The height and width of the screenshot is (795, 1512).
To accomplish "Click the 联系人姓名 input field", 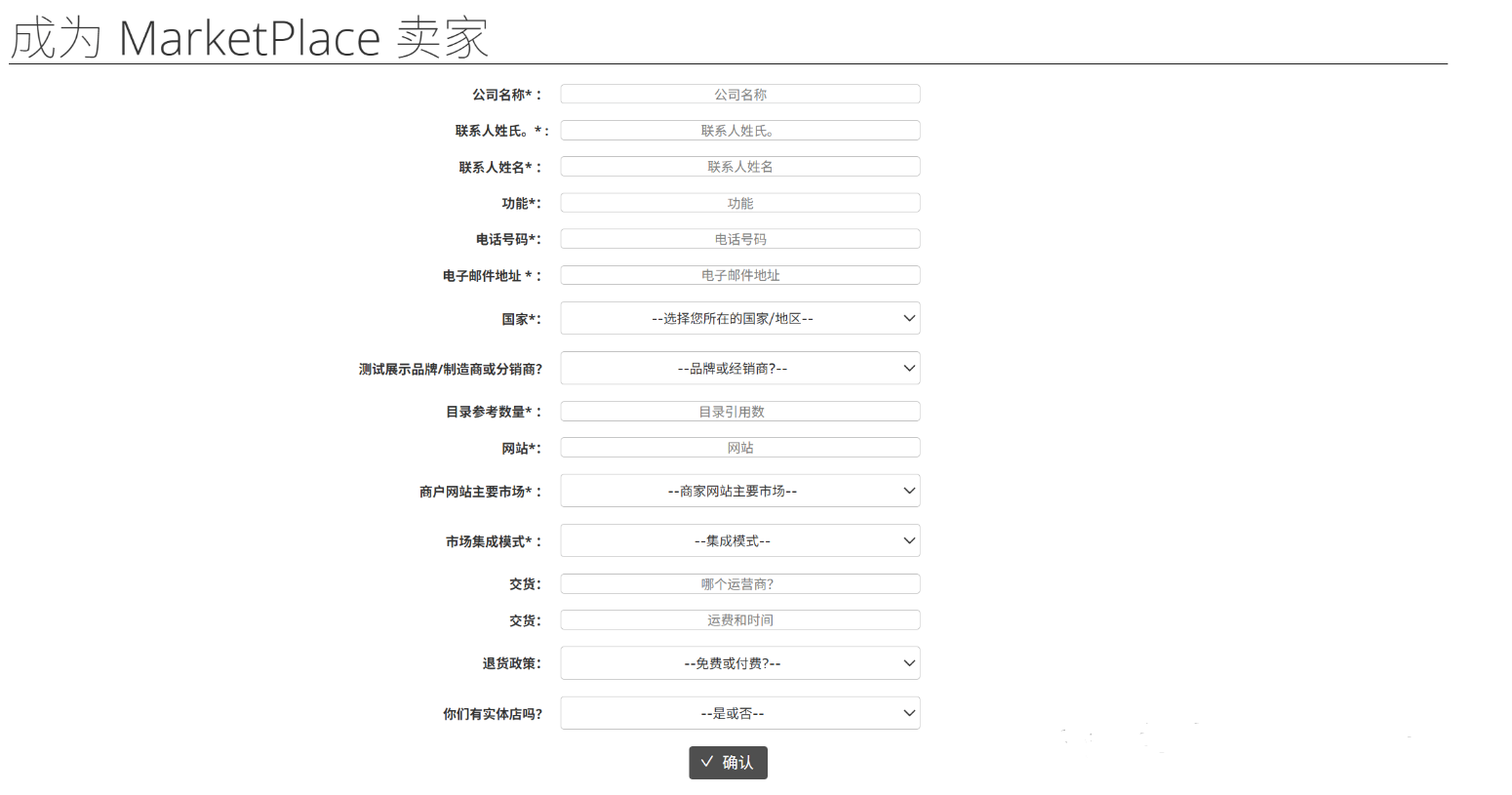I will tap(739, 166).
